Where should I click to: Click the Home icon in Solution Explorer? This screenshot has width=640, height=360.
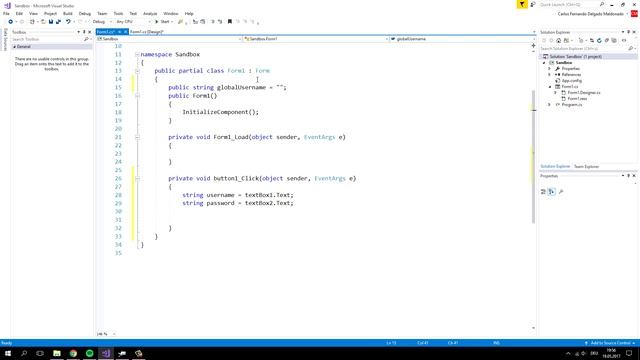pyautogui.click(x=558, y=40)
